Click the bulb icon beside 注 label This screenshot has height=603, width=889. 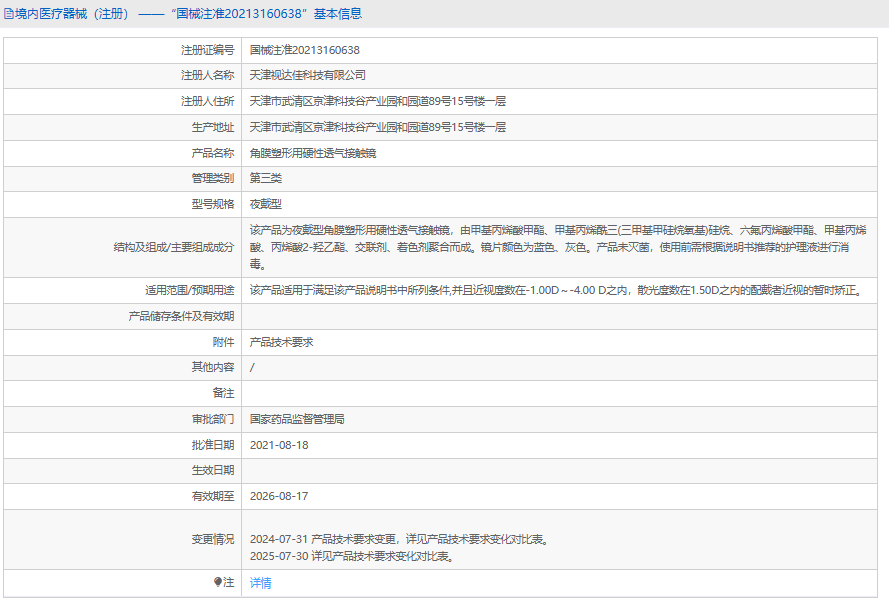[218, 582]
